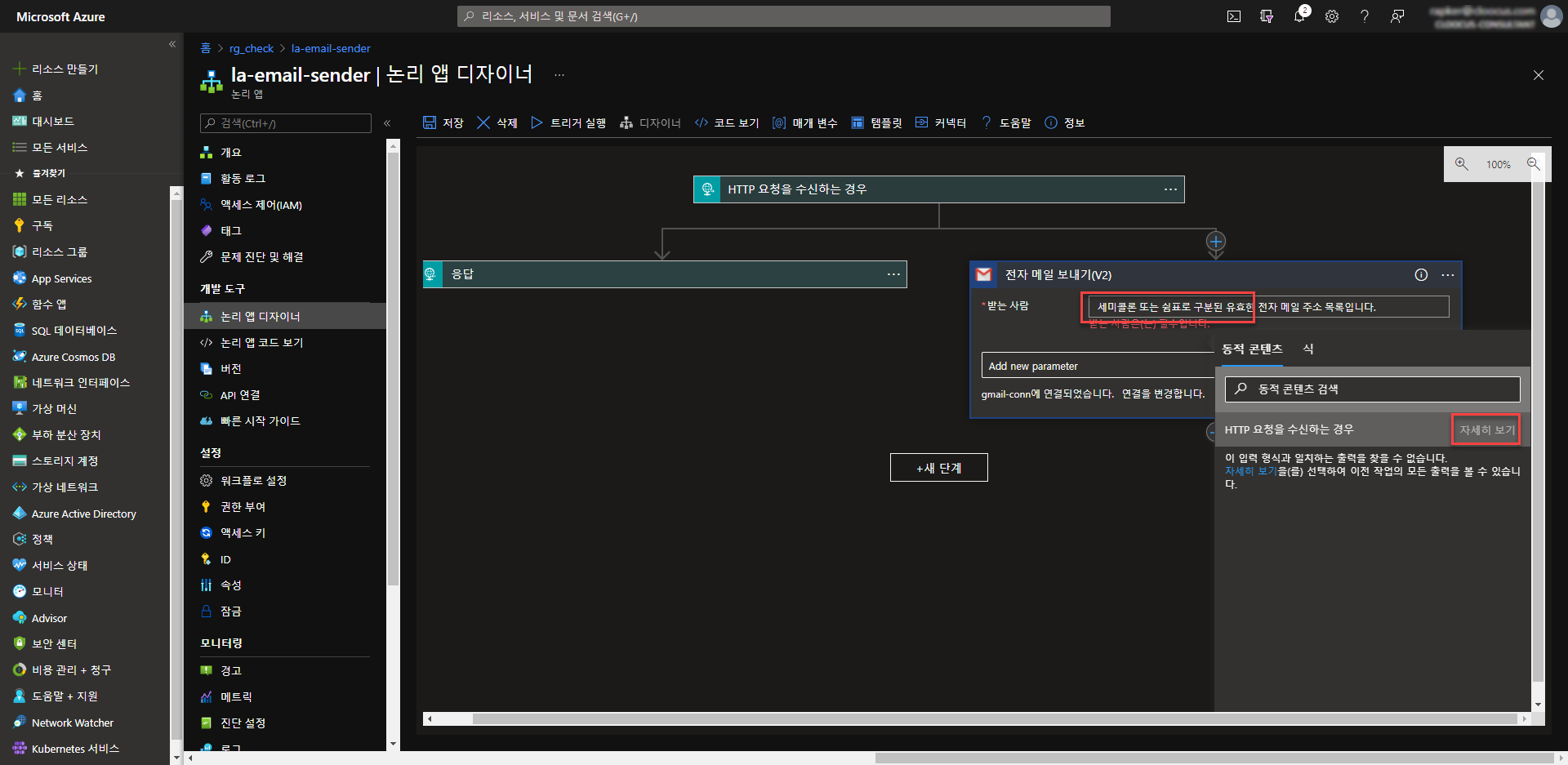Open notifications bell icon
The image size is (1568, 765).
[x=1299, y=16]
